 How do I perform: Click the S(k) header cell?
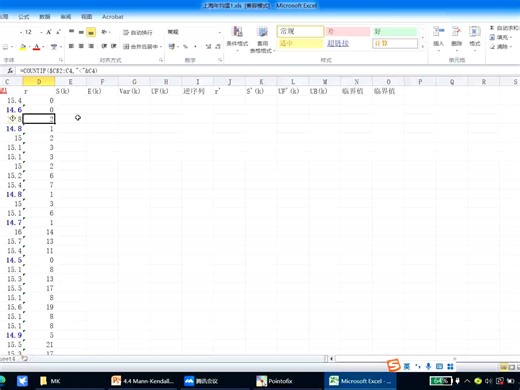[70, 91]
